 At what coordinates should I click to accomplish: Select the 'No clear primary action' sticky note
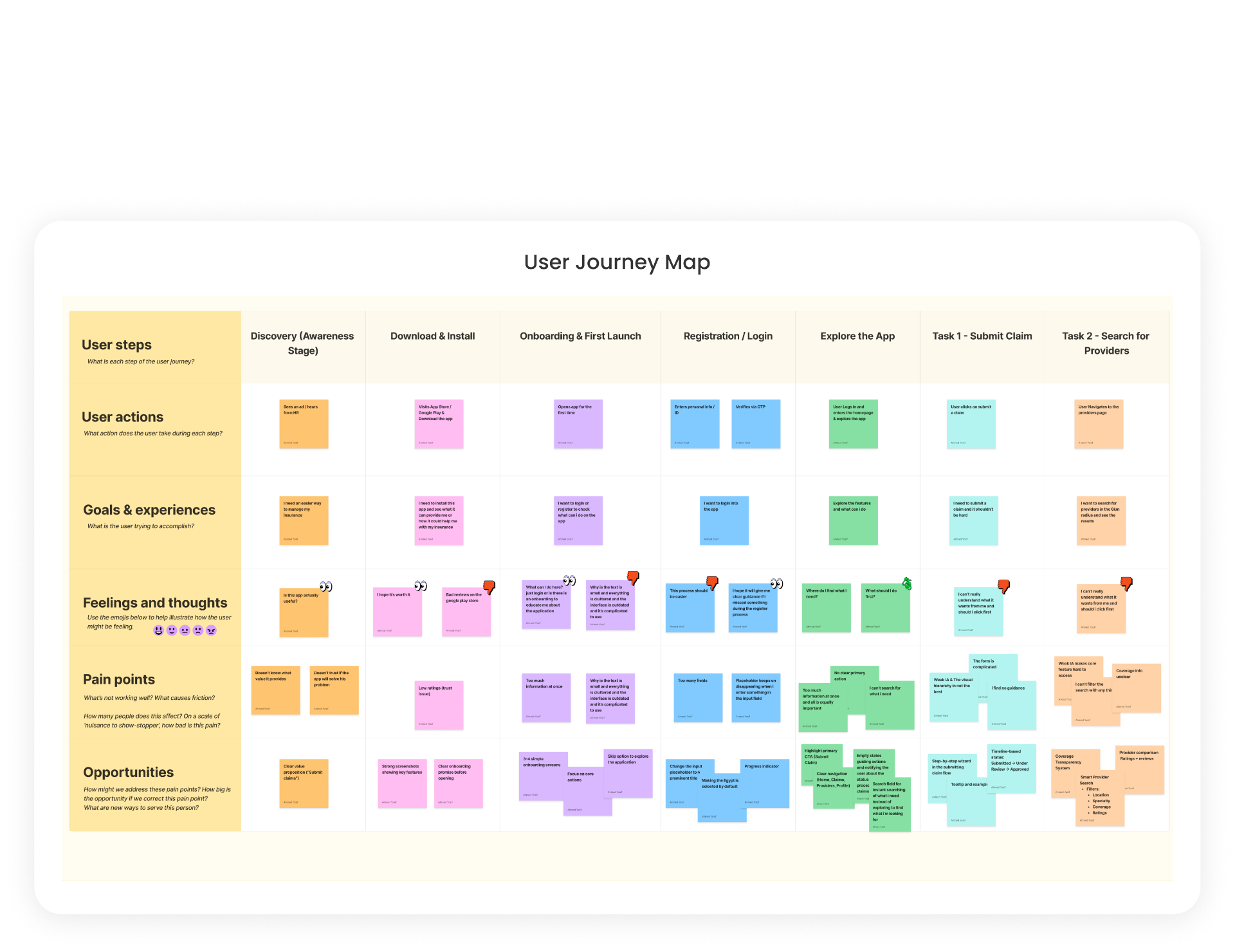click(854, 673)
